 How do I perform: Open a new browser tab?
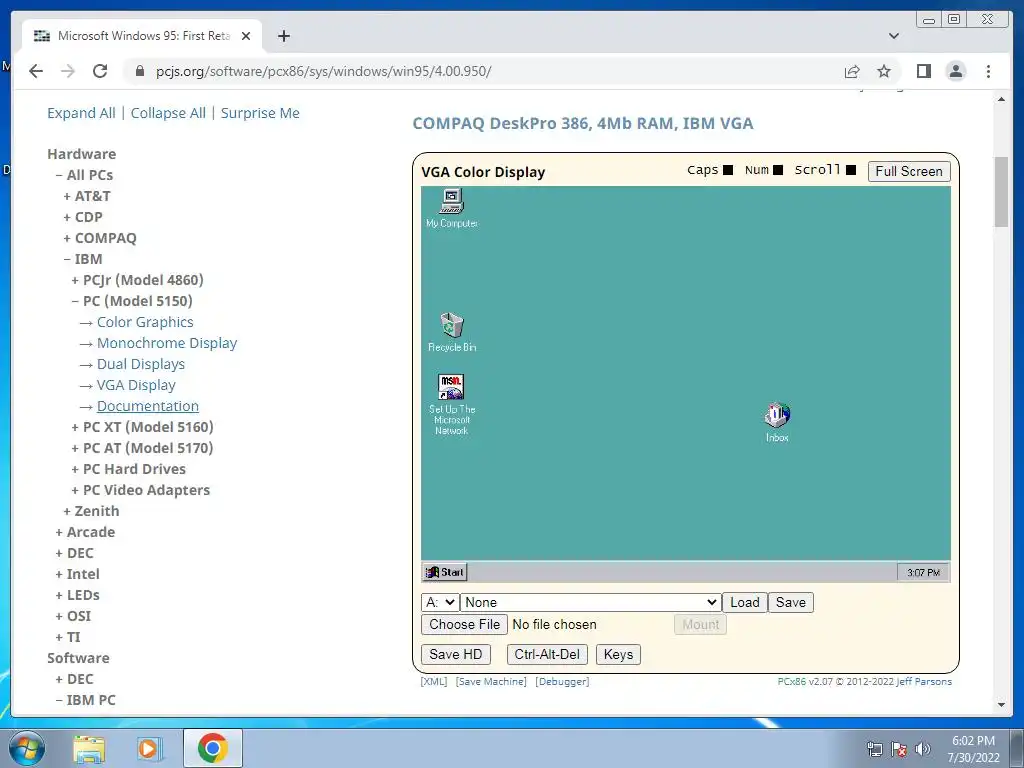pyautogui.click(x=283, y=36)
